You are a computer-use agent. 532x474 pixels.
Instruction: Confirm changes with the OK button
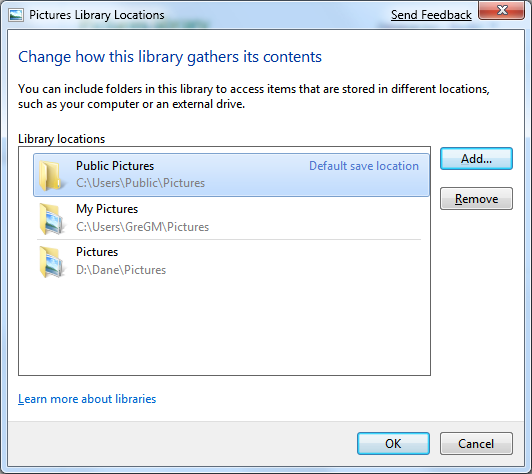click(x=393, y=443)
